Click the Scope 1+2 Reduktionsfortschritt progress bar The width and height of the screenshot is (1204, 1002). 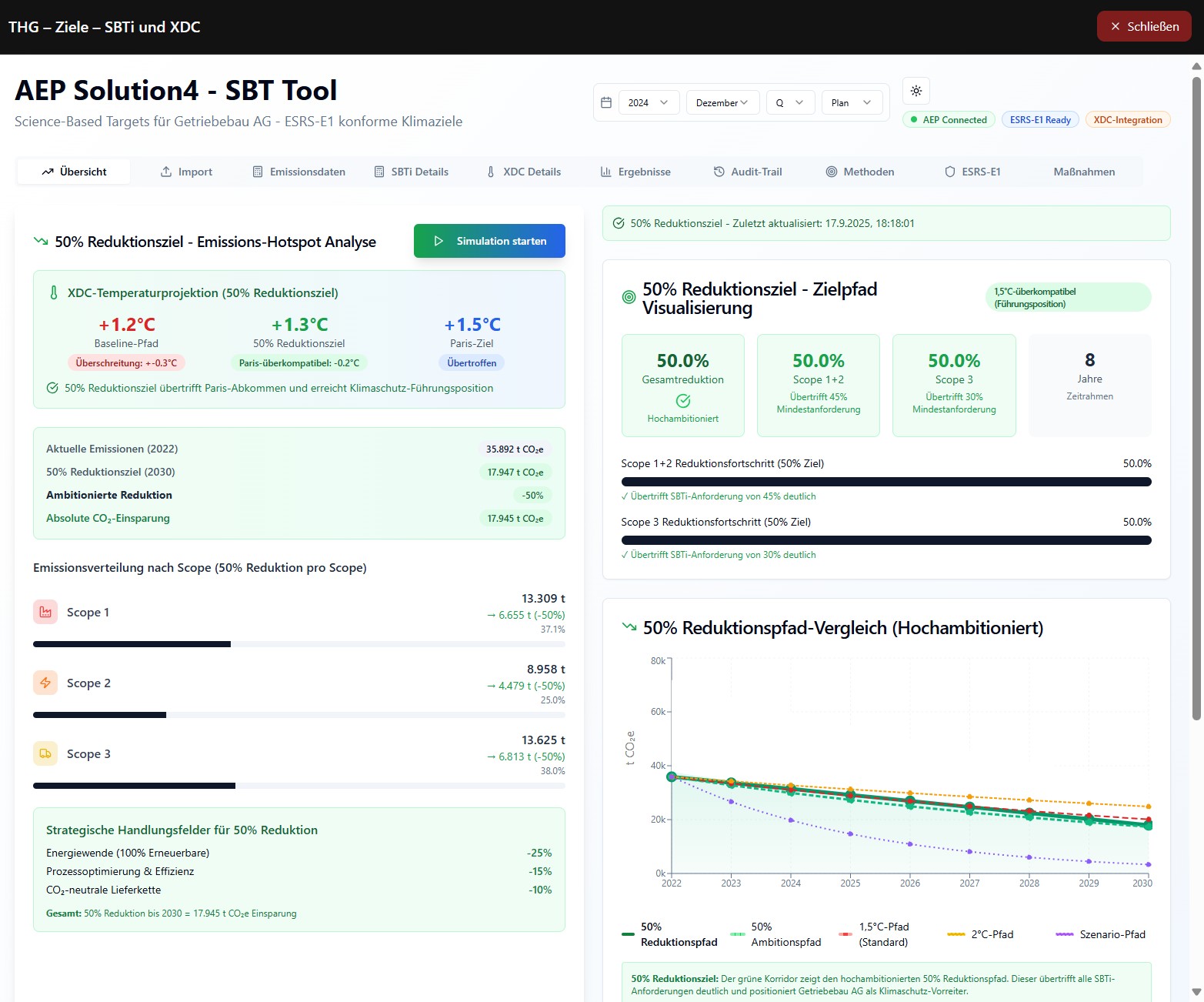[885, 482]
